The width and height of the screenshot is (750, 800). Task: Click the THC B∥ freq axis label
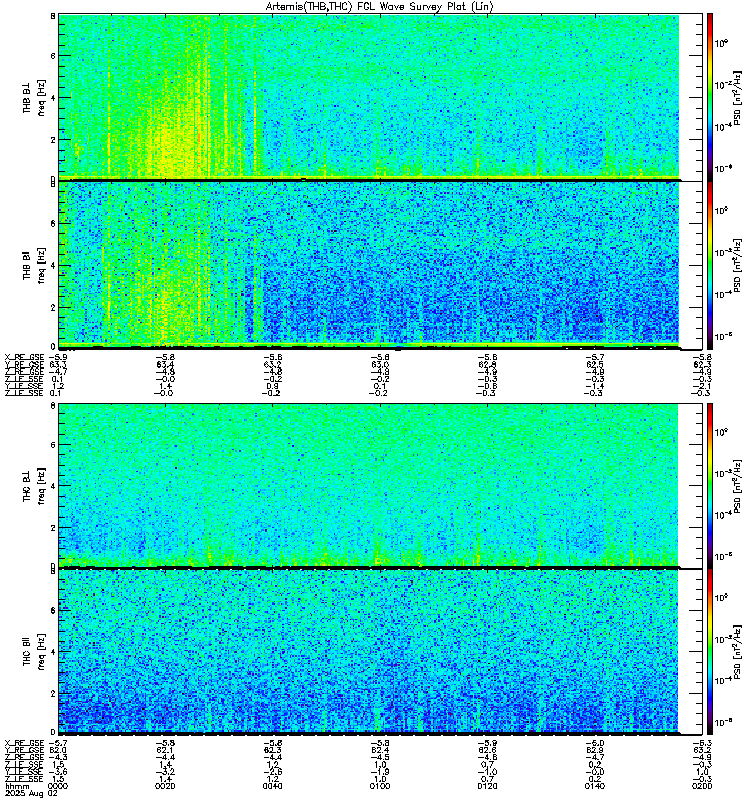coord(34,652)
